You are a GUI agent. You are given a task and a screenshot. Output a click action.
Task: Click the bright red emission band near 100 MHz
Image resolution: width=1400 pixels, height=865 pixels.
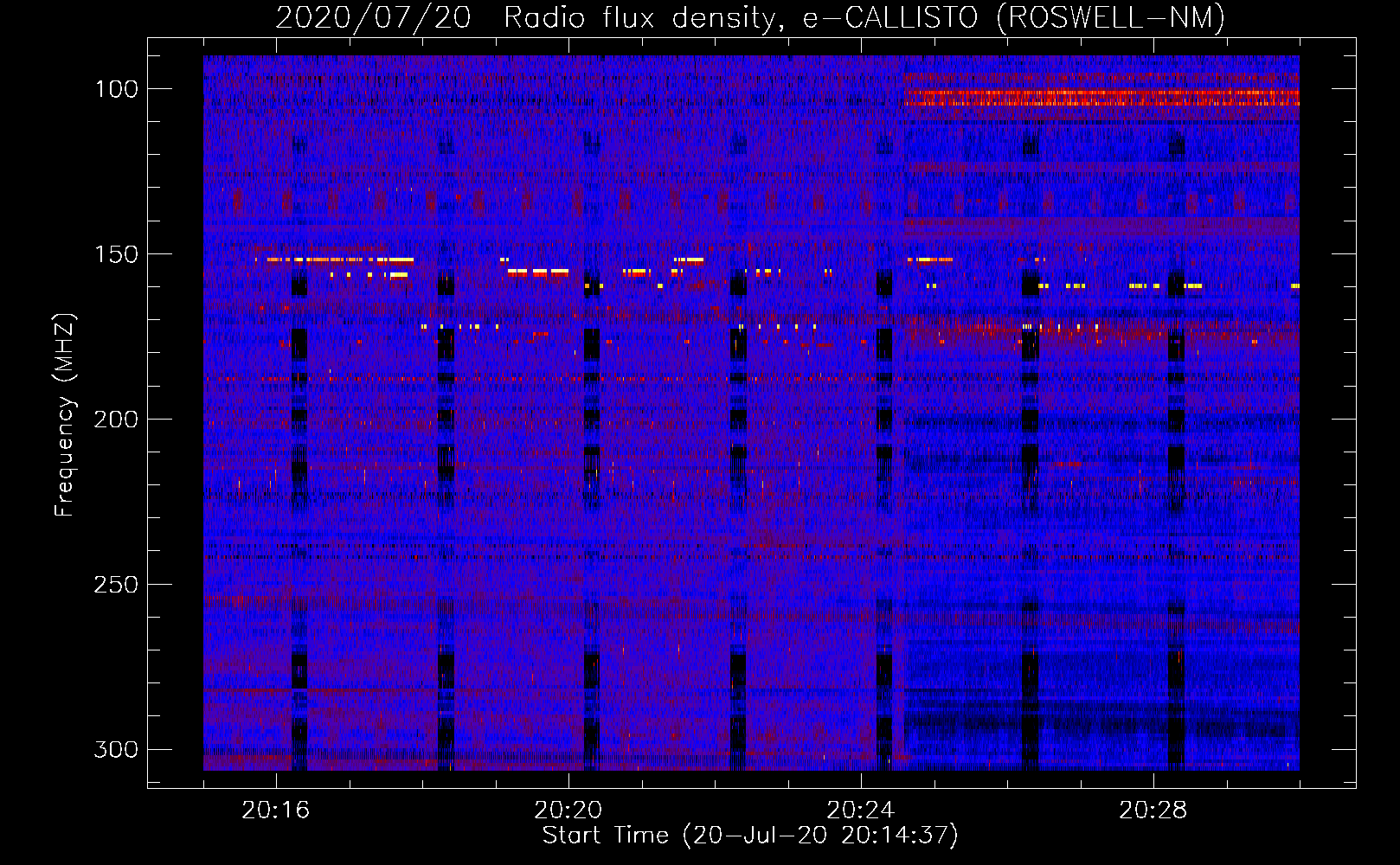(1102, 97)
